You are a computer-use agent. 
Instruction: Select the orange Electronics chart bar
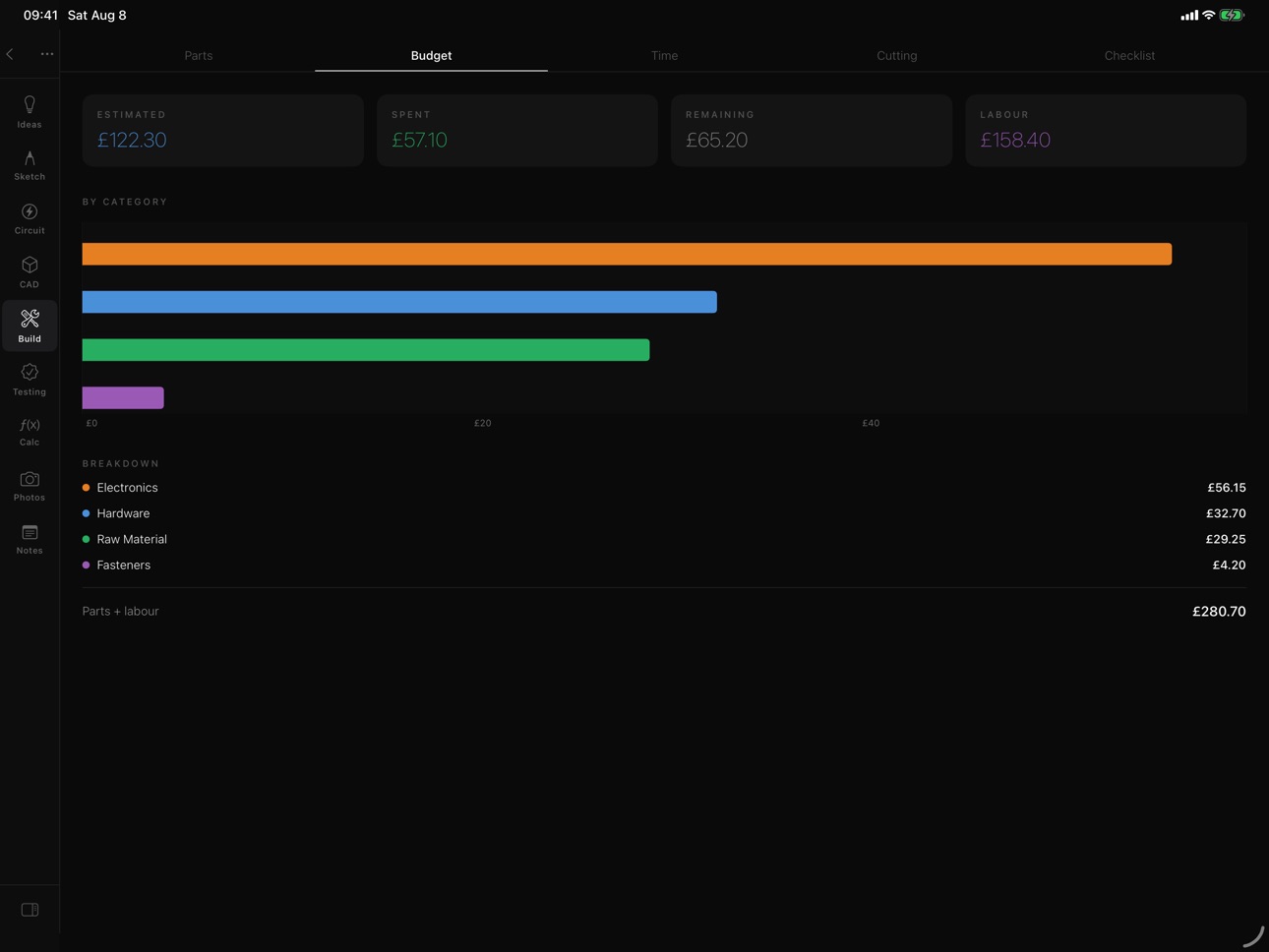coord(627,254)
